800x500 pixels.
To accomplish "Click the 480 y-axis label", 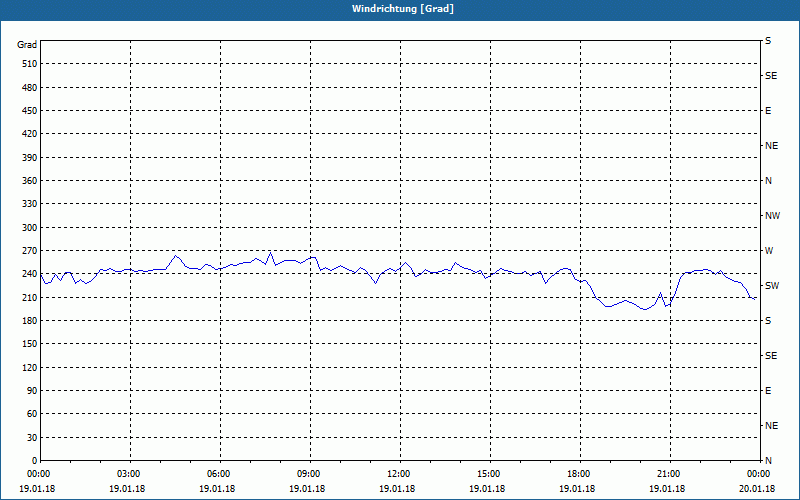I will pos(30,88).
